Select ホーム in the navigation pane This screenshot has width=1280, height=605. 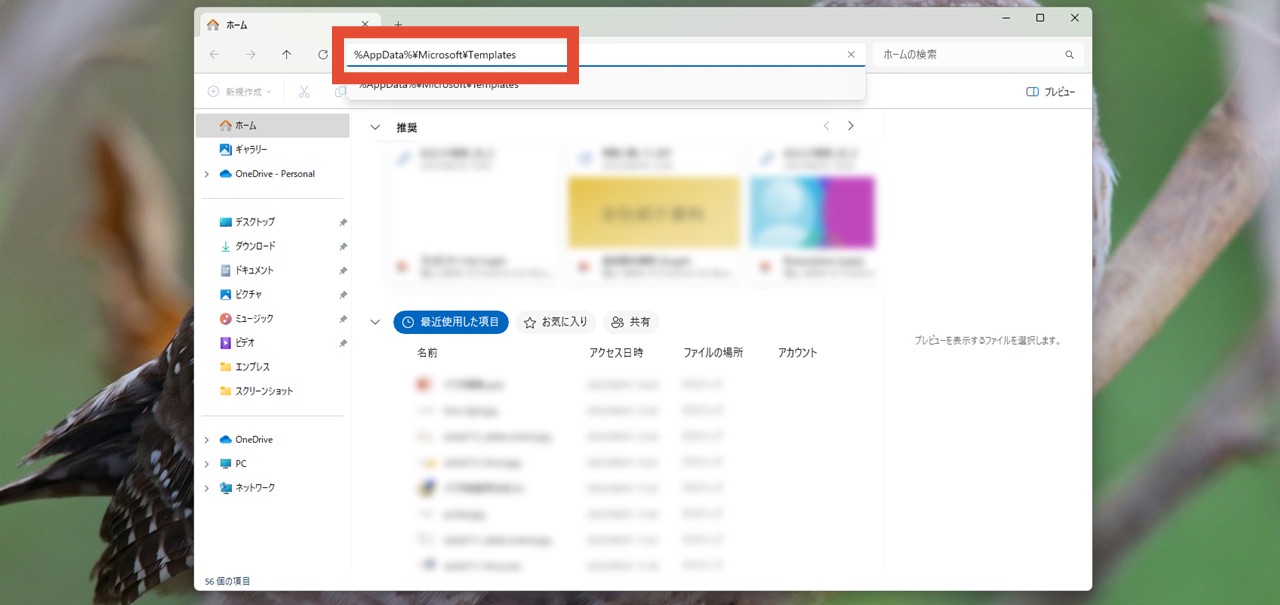point(273,126)
